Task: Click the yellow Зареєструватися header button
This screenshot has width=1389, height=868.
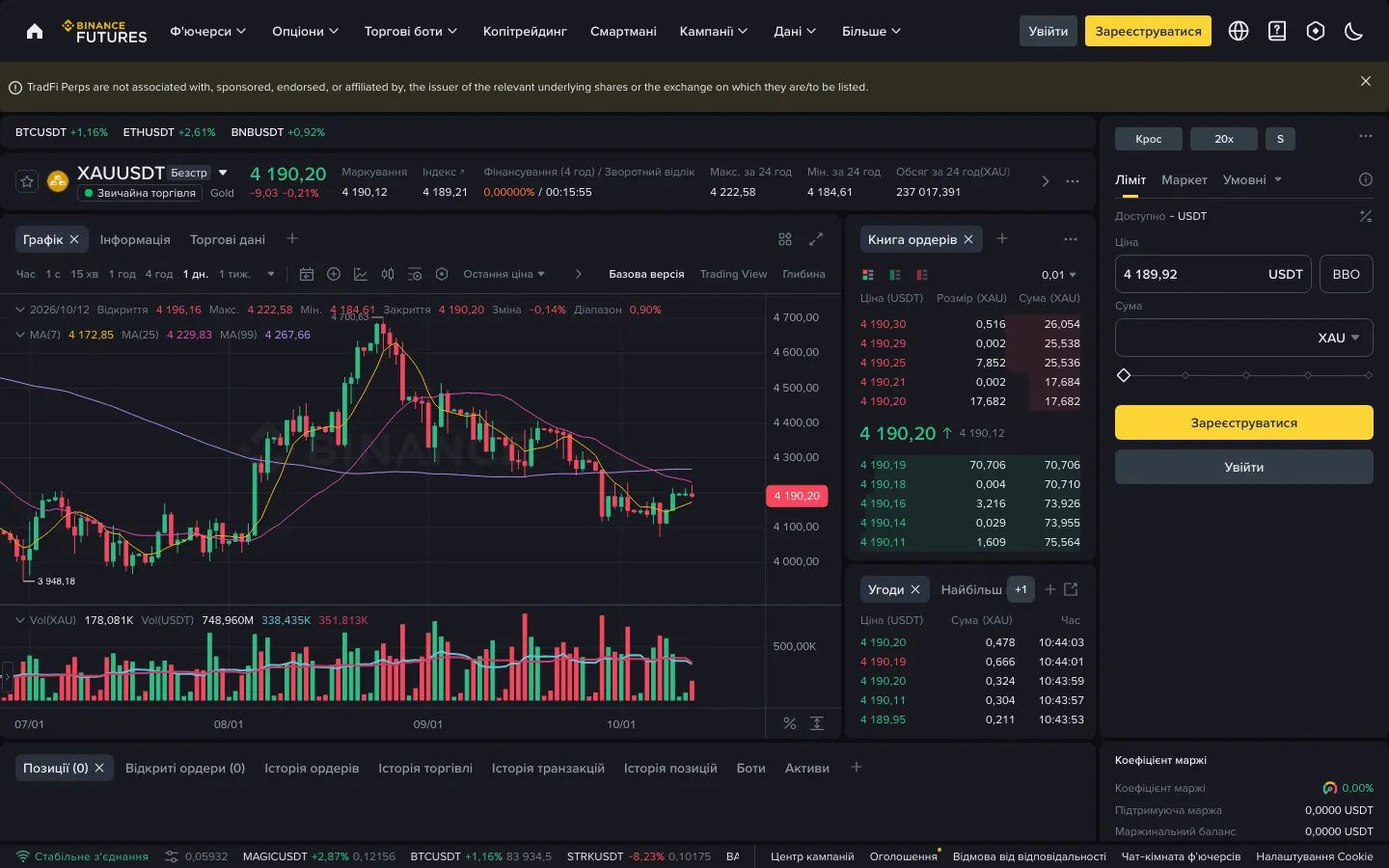Action: pos(1148,31)
